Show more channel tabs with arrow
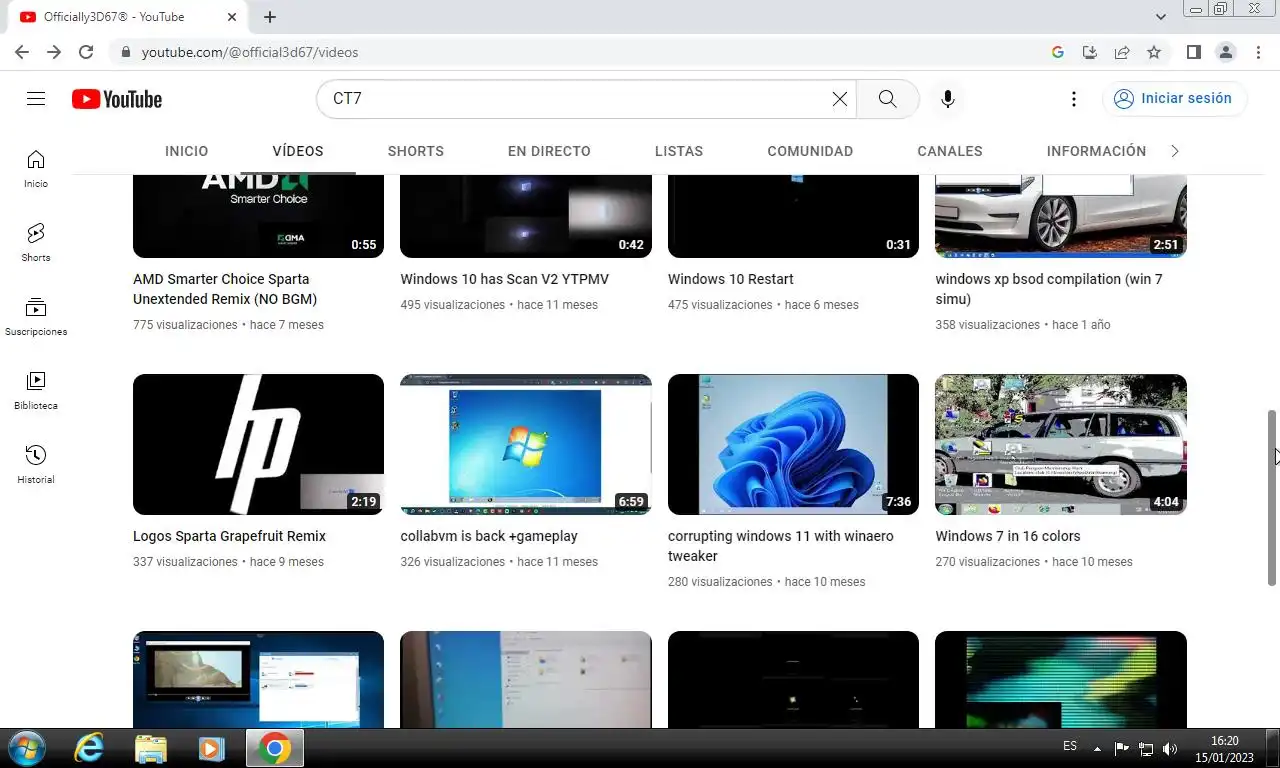 coord(1175,151)
